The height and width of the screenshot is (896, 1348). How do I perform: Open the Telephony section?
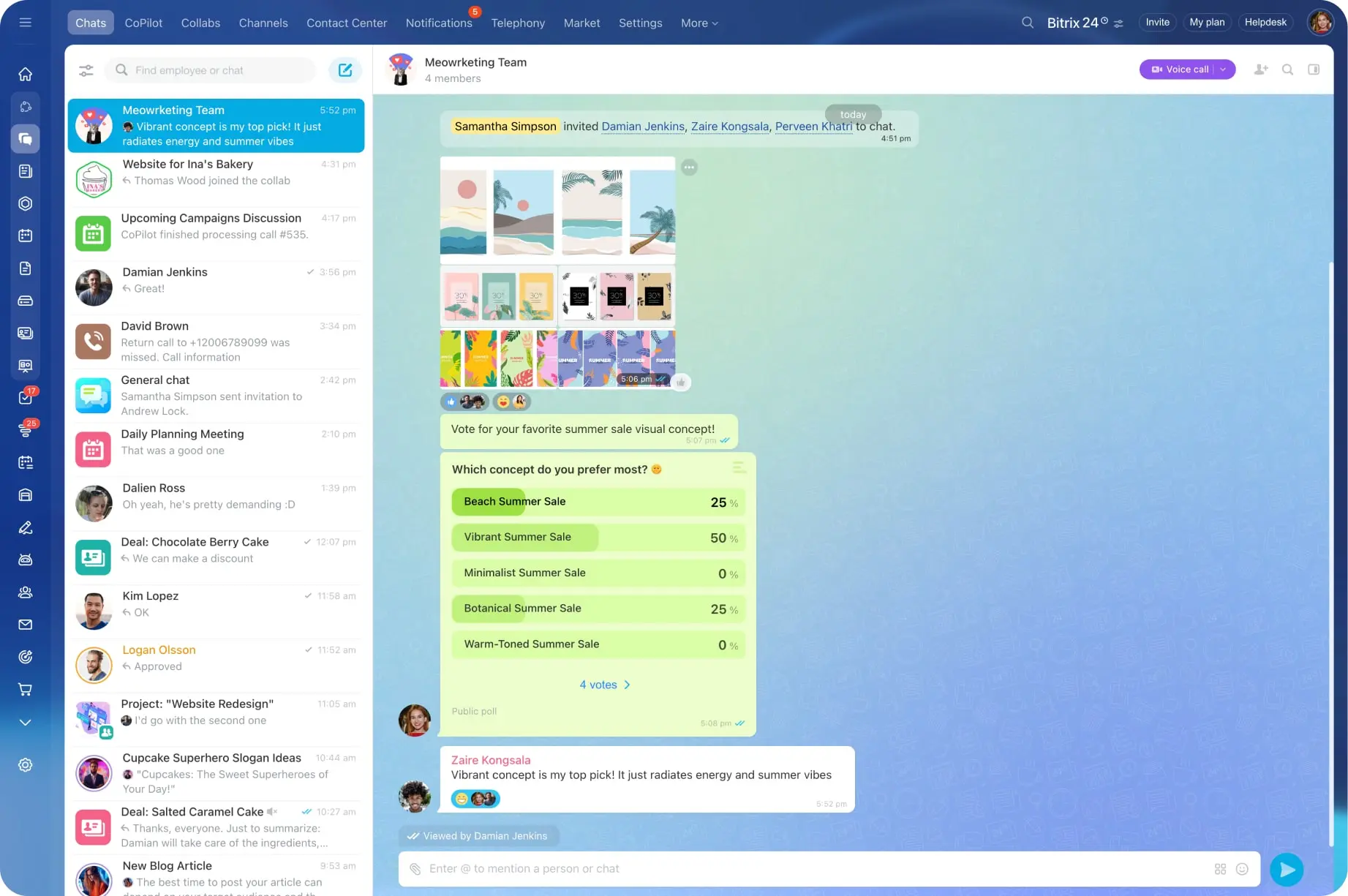pos(518,23)
